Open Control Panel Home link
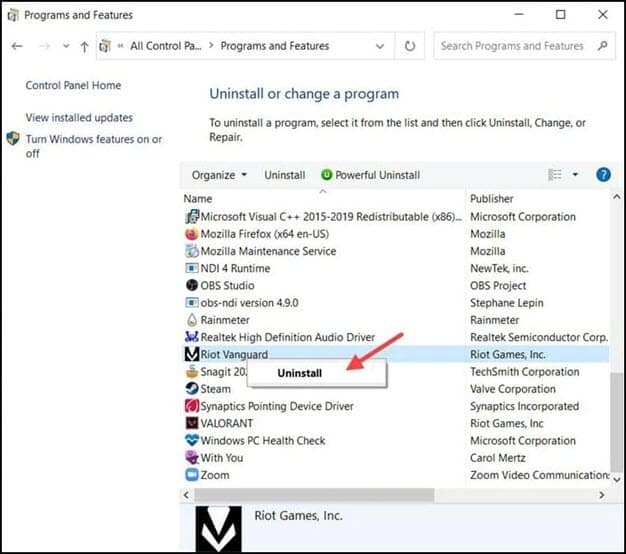Viewport: 626px width, 554px height. (73, 86)
